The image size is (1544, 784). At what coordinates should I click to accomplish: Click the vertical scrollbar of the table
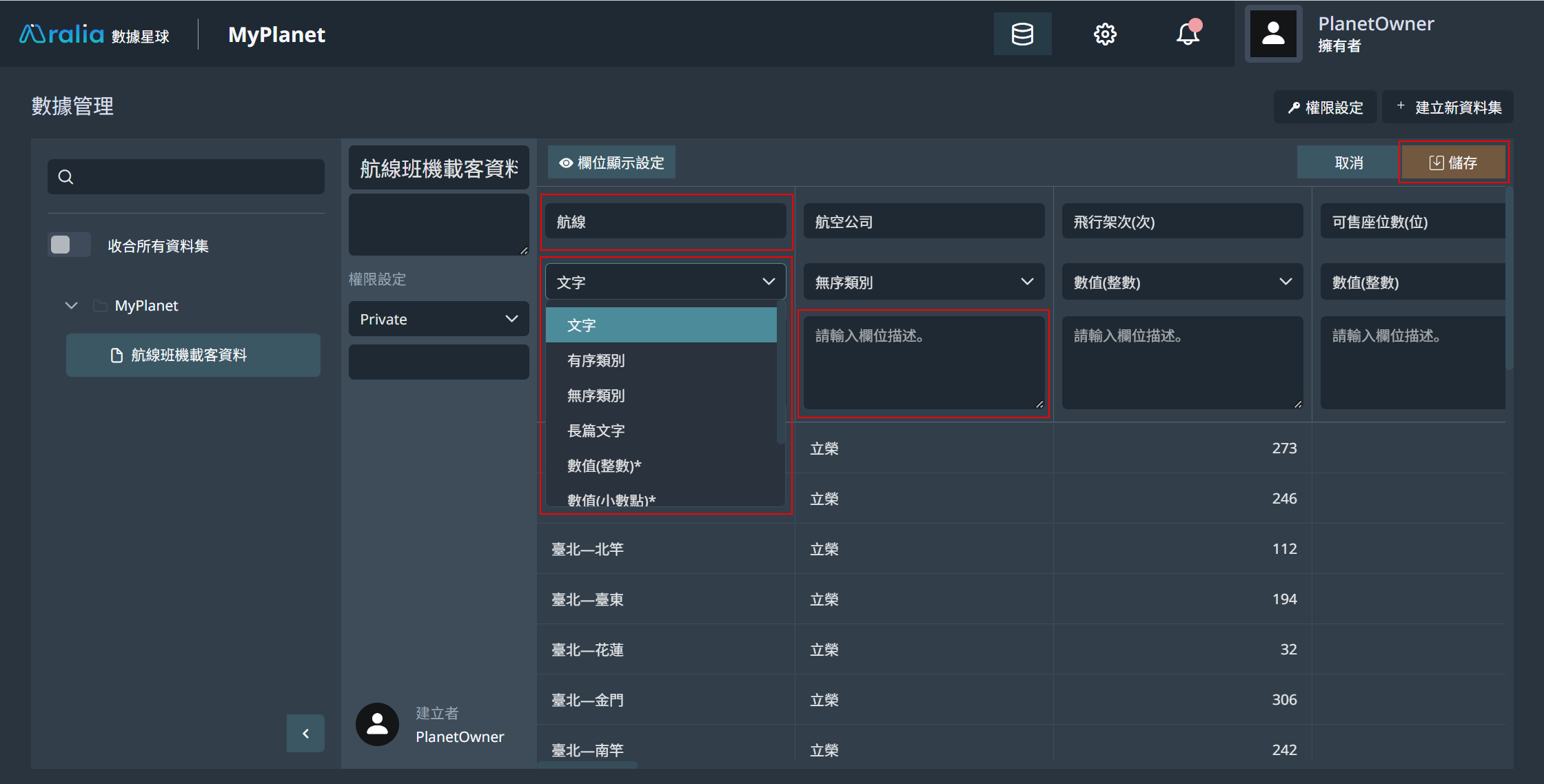pos(1510,279)
